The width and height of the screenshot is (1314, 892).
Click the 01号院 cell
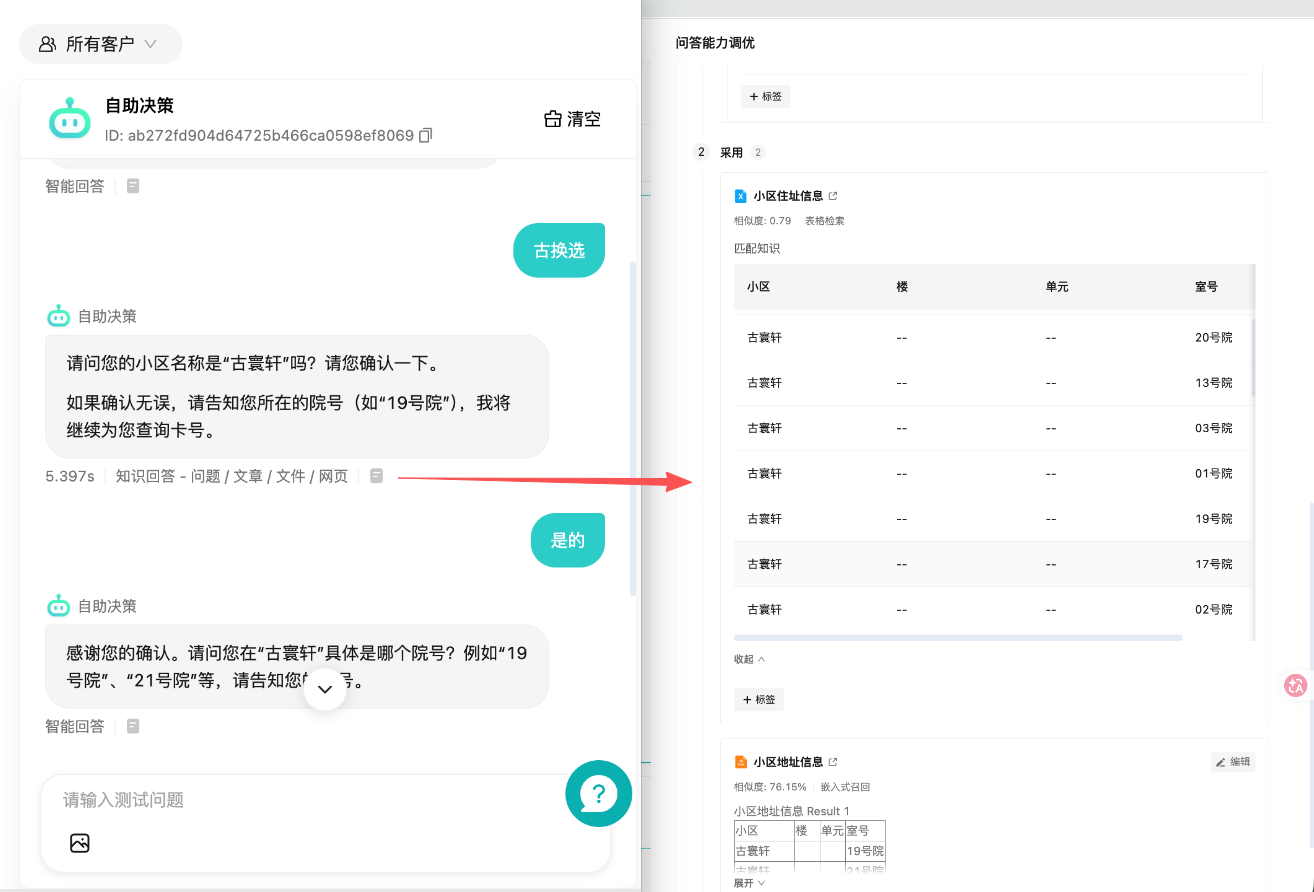[1214, 474]
